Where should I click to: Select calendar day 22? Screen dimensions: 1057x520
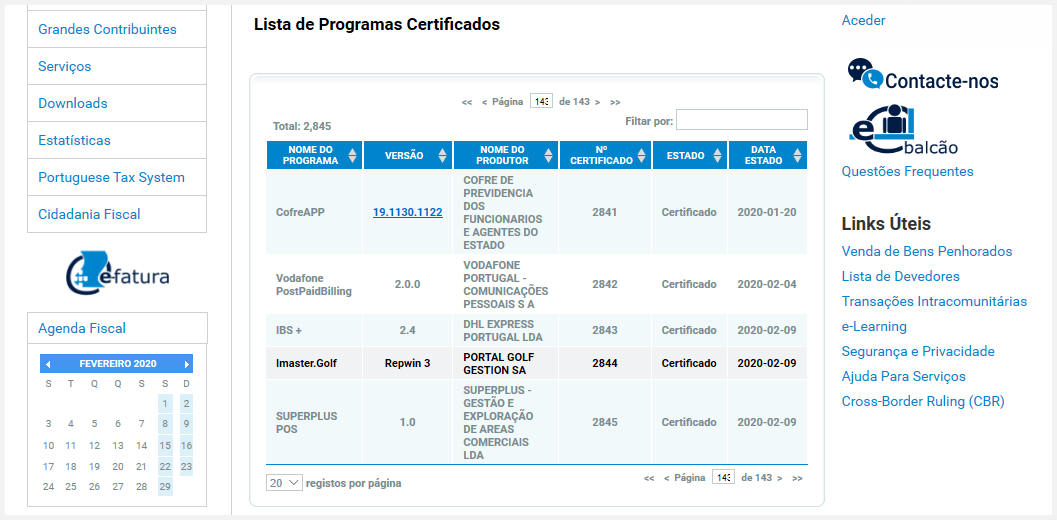[165, 467]
